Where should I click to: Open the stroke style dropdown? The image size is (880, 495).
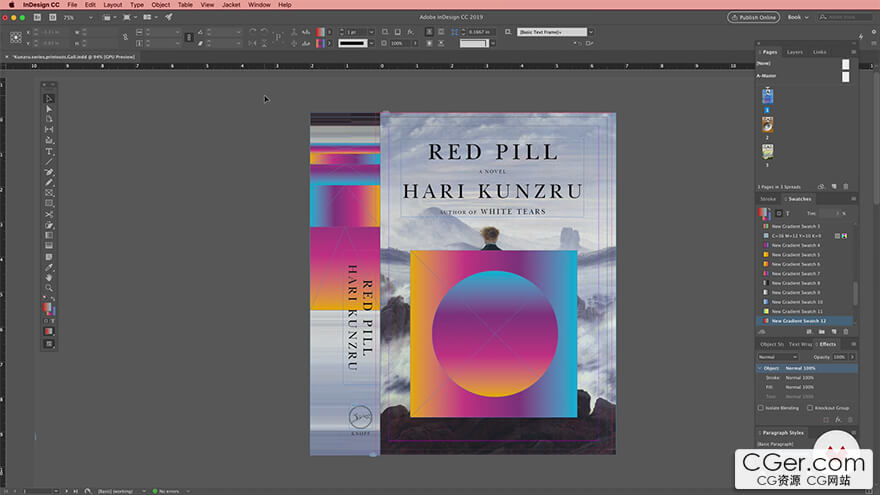click(x=372, y=43)
